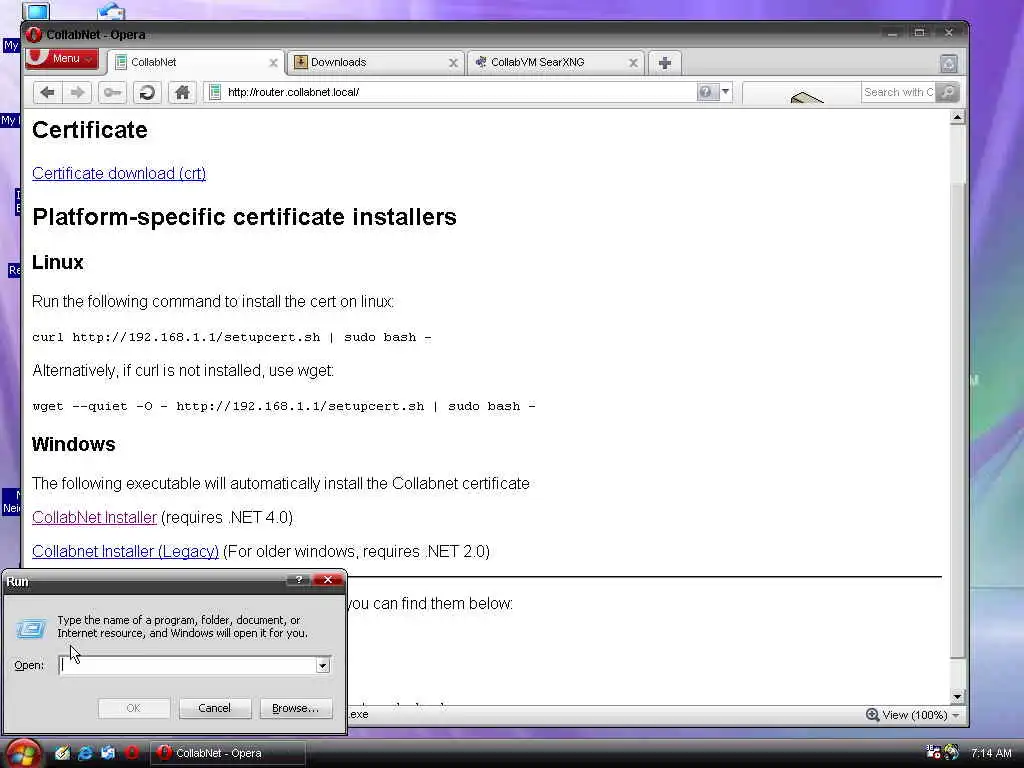Close the CollabVM SearXNG tab
This screenshot has width=1024, height=768.
click(x=633, y=63)
